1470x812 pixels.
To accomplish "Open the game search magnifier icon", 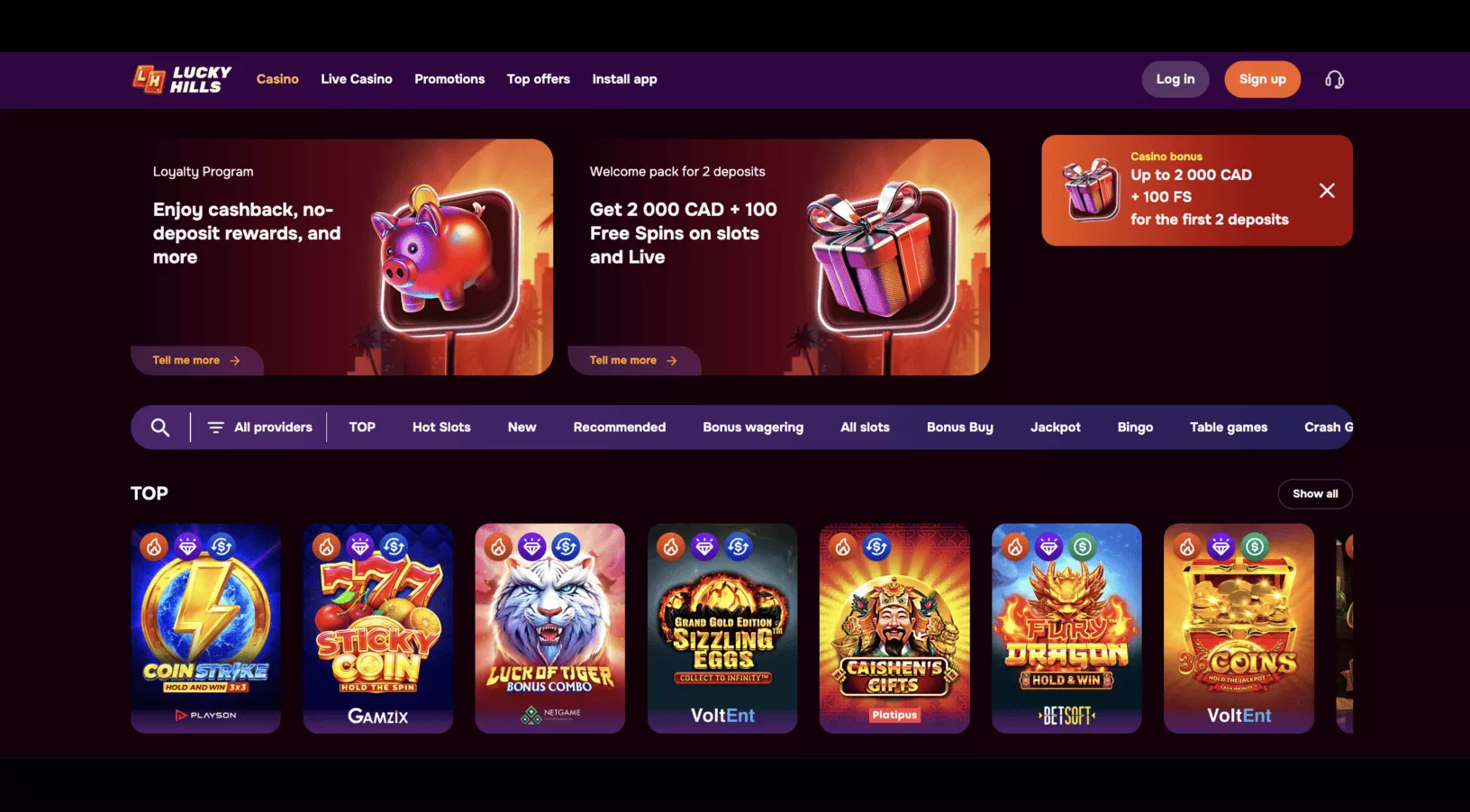I will pos(160,428).
